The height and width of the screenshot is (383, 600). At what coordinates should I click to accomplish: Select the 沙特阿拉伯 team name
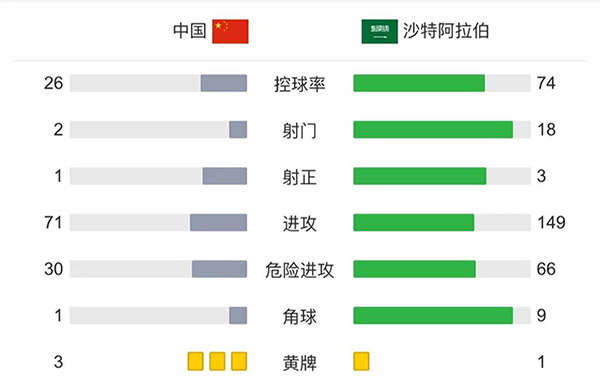[x=446, y=31]
